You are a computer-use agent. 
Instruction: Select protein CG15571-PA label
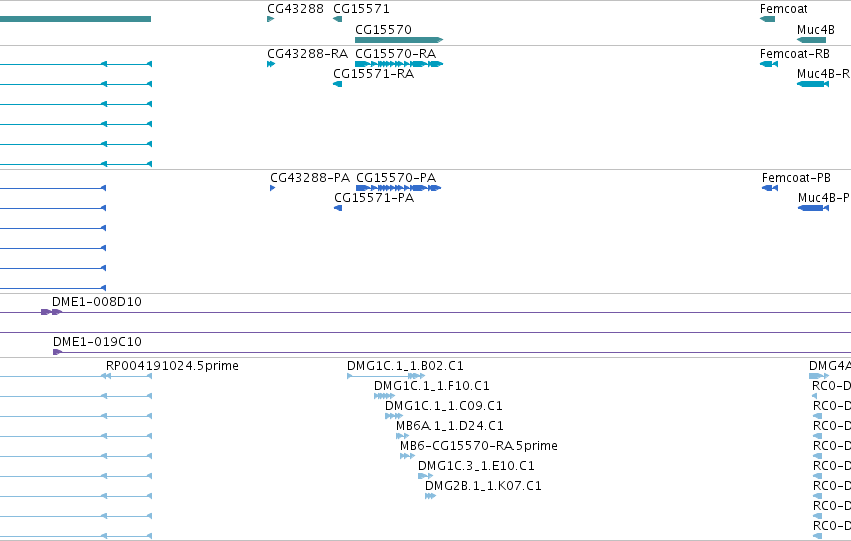(374, 198)
